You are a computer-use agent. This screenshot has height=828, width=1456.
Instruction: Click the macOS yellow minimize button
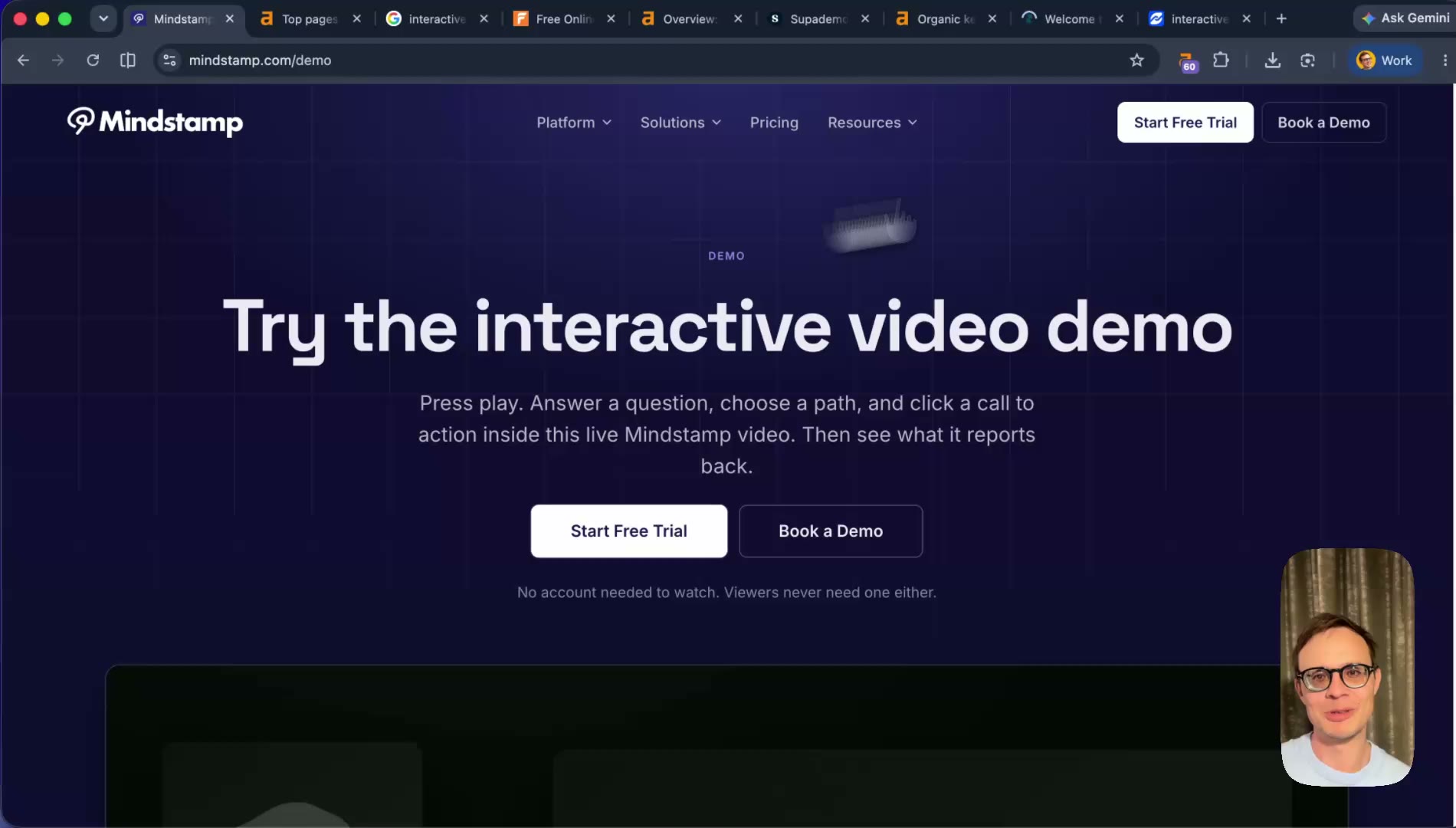click(x=42, y=18)
